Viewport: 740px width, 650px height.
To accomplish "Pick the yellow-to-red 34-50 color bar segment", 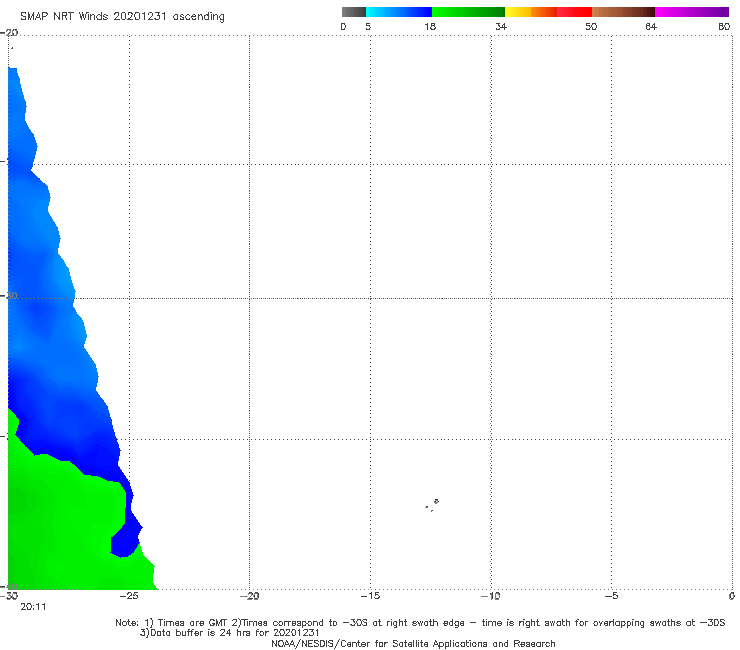I will (548, 12).
